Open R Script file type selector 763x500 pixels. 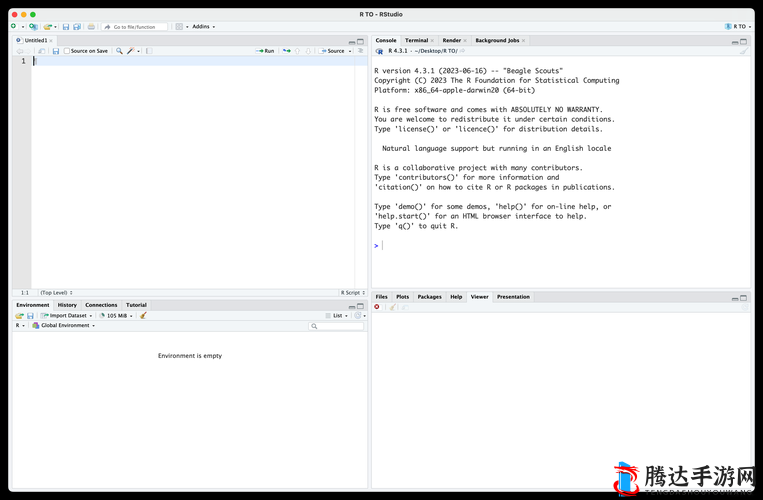coord(353,293)
